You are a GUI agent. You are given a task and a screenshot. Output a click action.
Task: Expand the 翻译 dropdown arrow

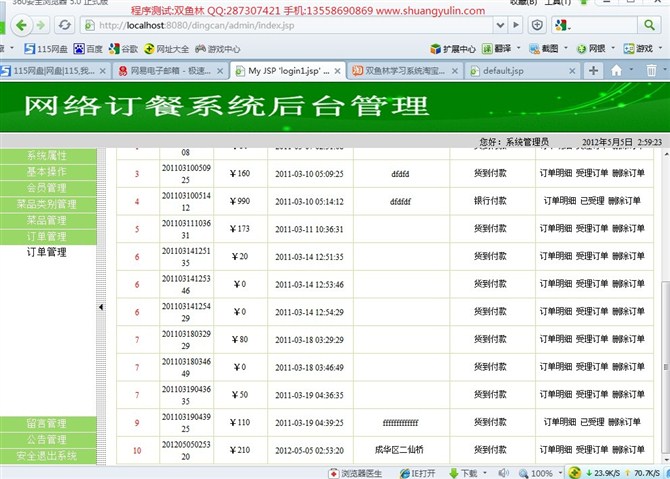click(519, 47)
